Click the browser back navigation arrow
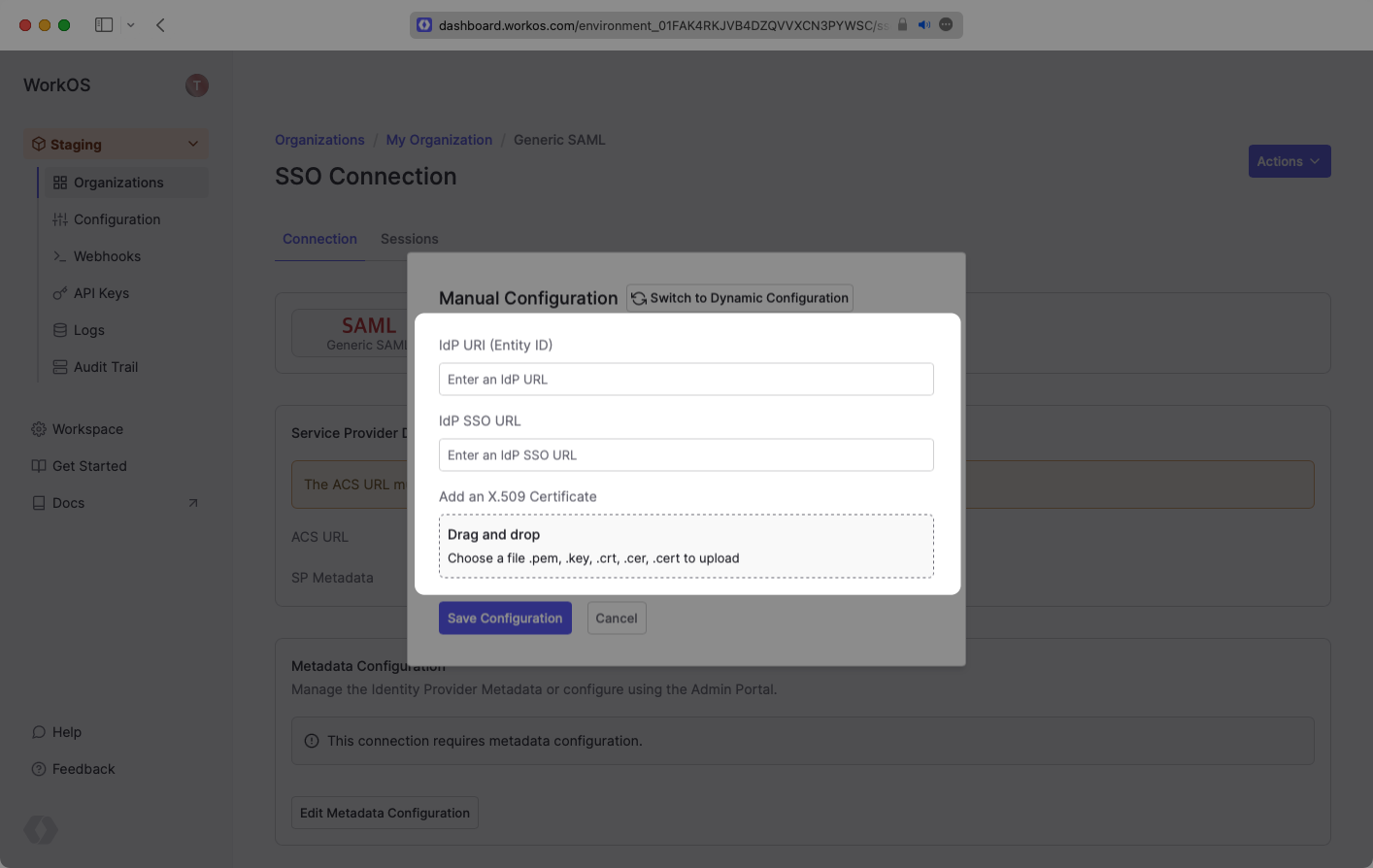The height and width of the screenshot is (868, 1373). tap(159, 24)
